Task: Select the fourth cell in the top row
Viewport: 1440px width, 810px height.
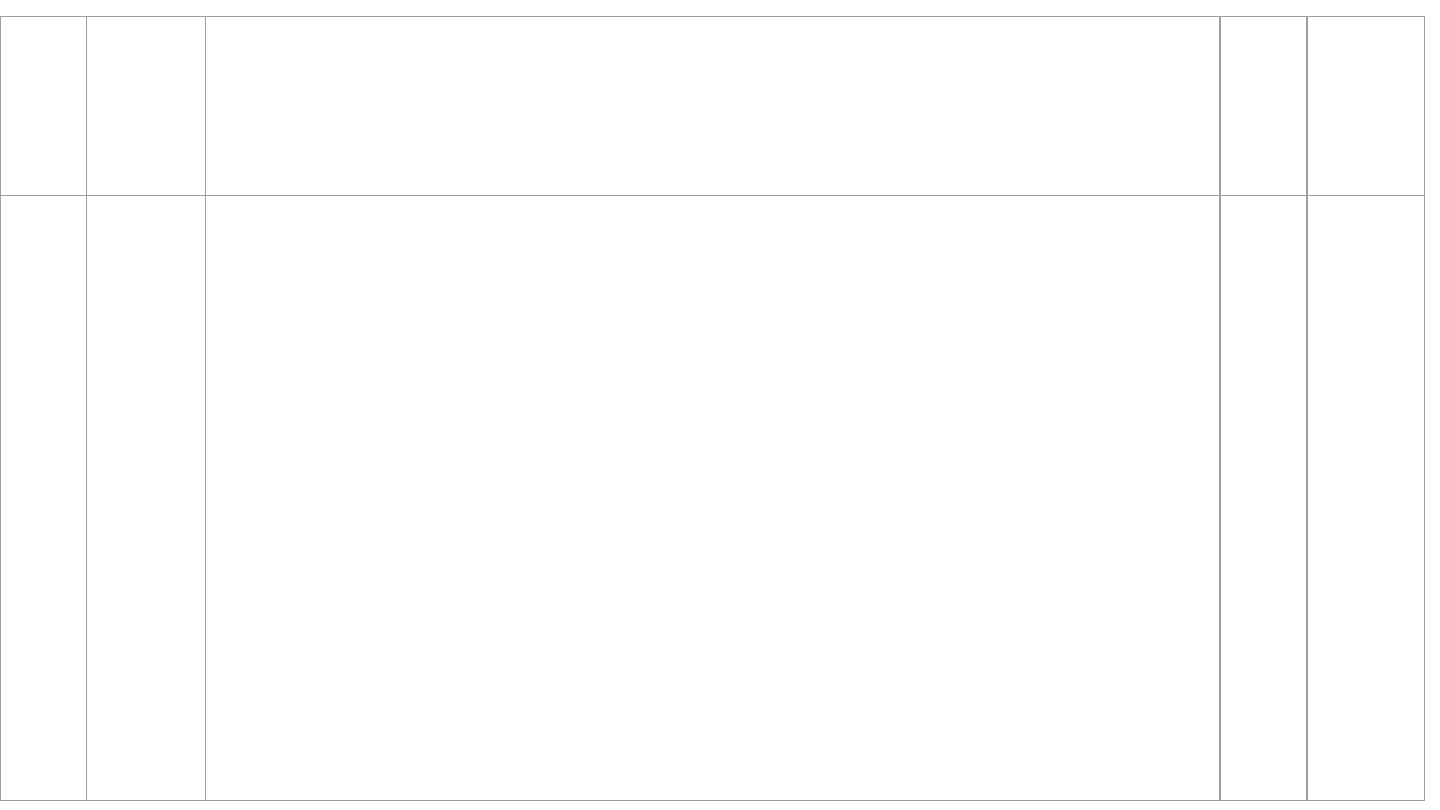Action: click(x=1263, y=105)
